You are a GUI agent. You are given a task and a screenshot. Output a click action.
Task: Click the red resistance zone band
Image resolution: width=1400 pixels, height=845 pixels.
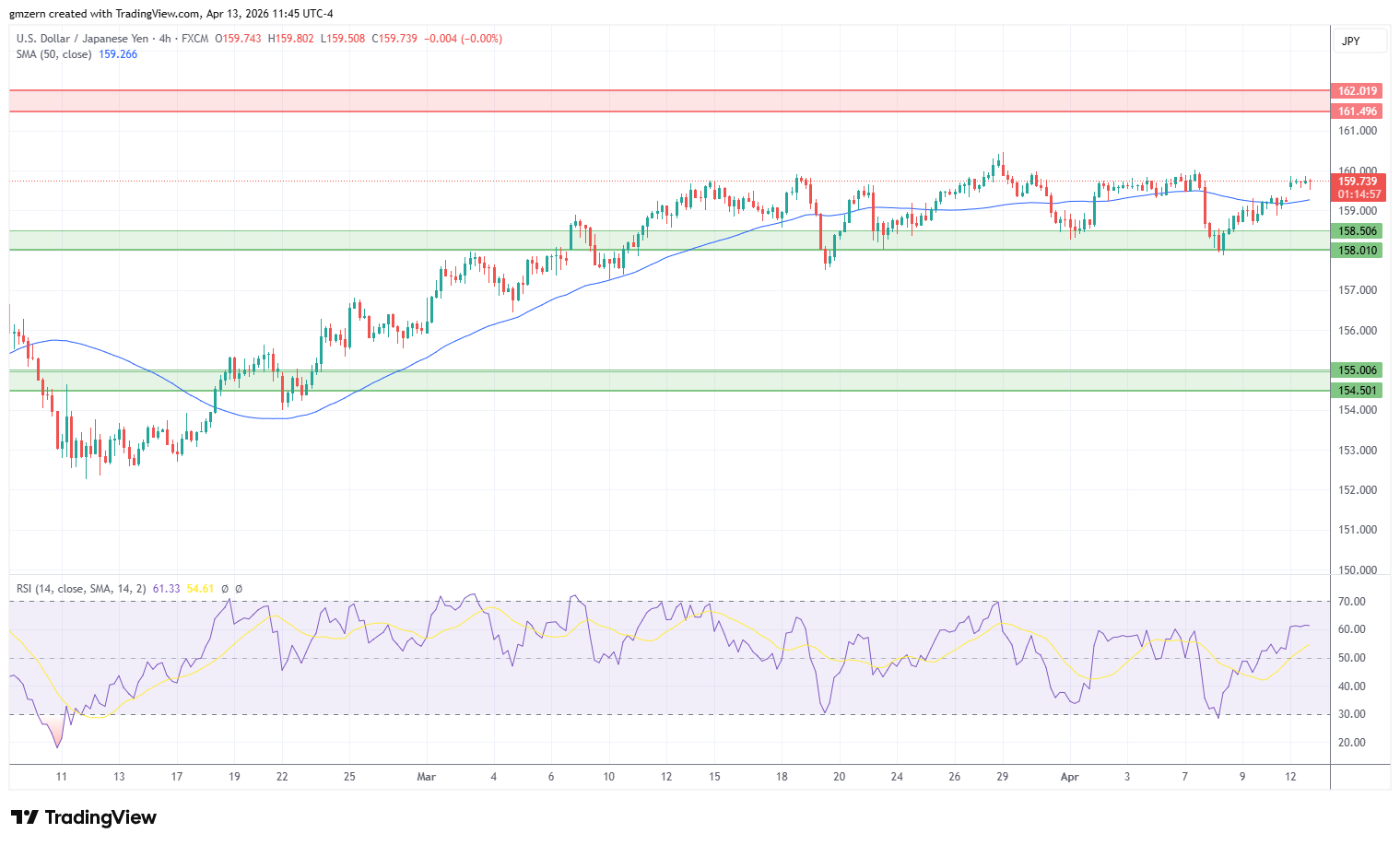coord(669,101)
